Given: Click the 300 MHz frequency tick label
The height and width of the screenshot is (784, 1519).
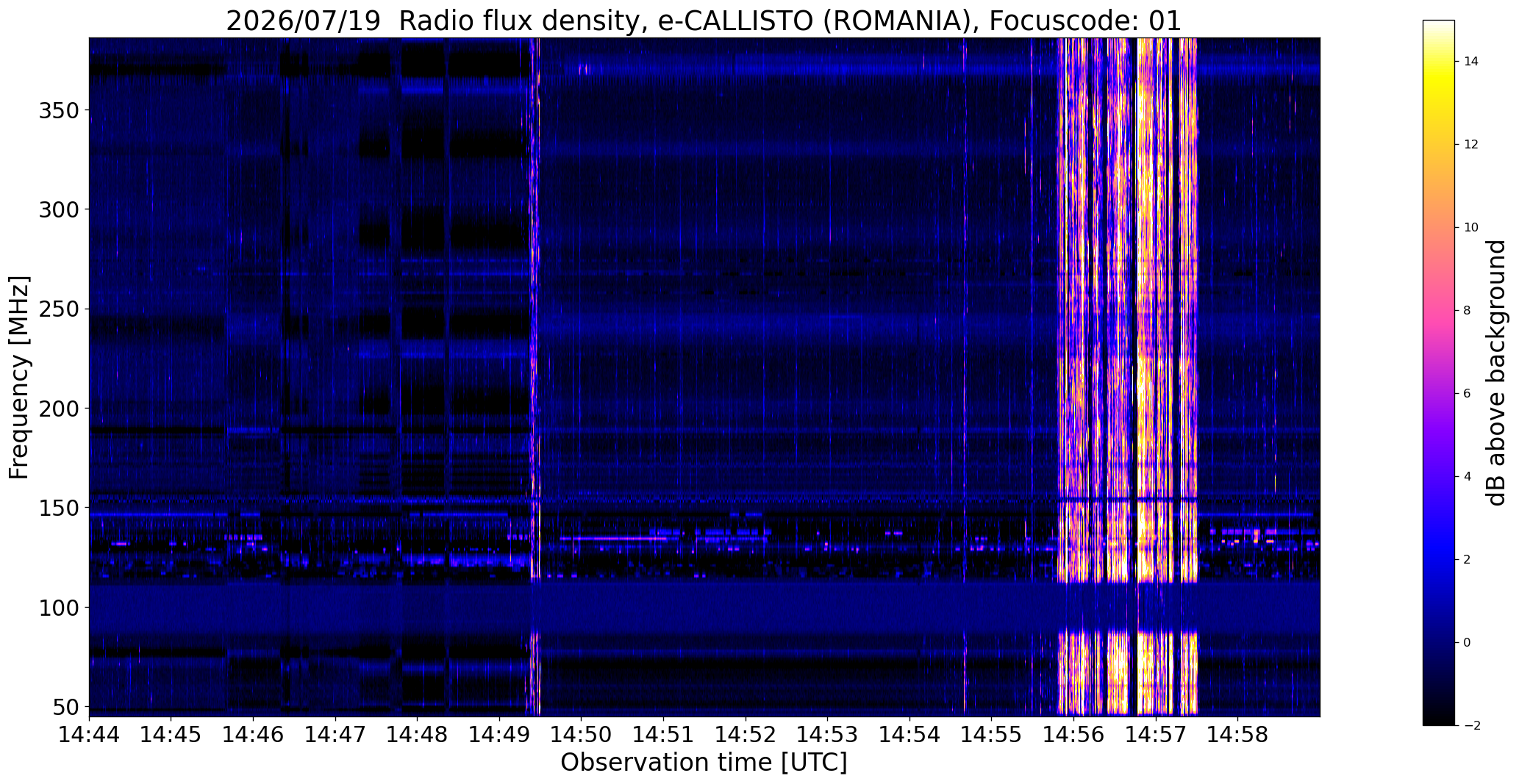Looking at the screenshot, I should coord(59,209).
